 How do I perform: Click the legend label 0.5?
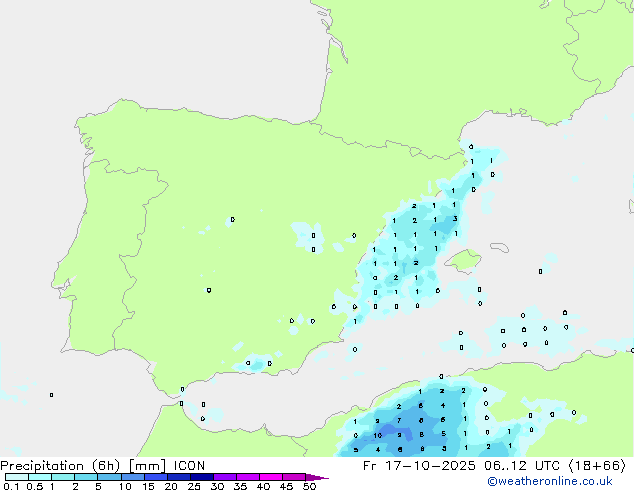(x=35, y=486)
